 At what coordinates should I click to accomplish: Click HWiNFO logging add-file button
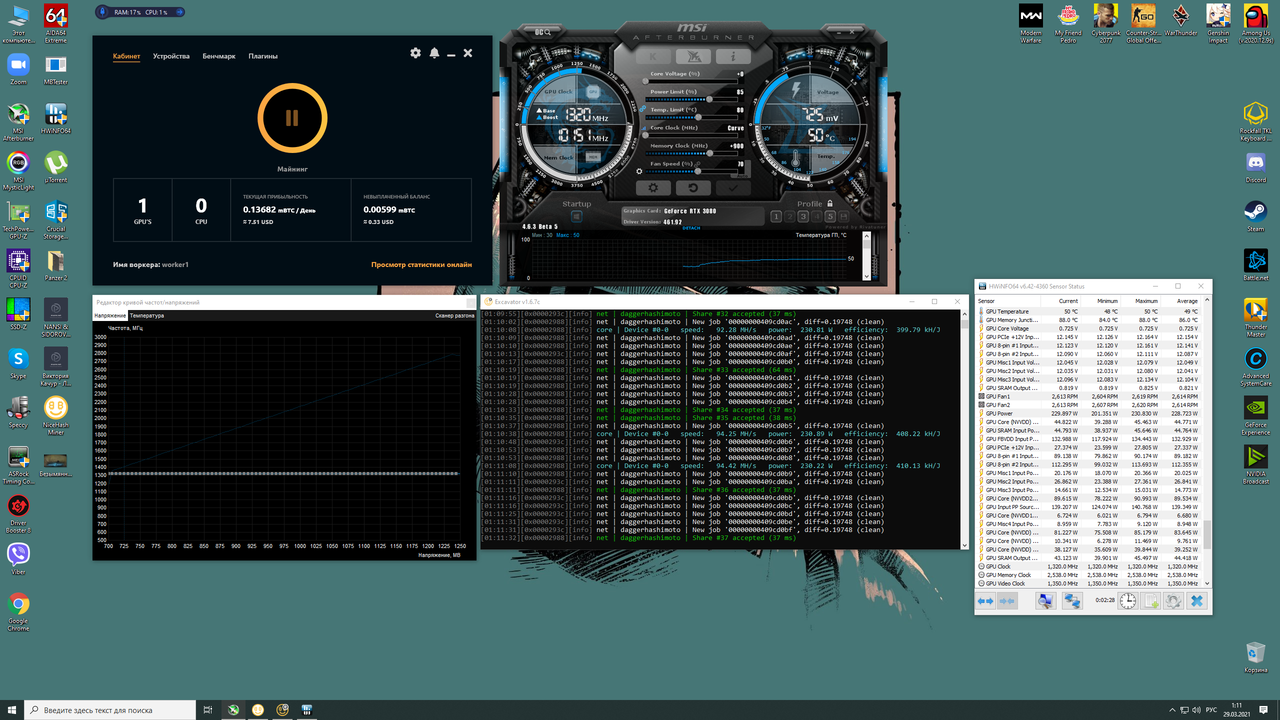coord(1152,601)
